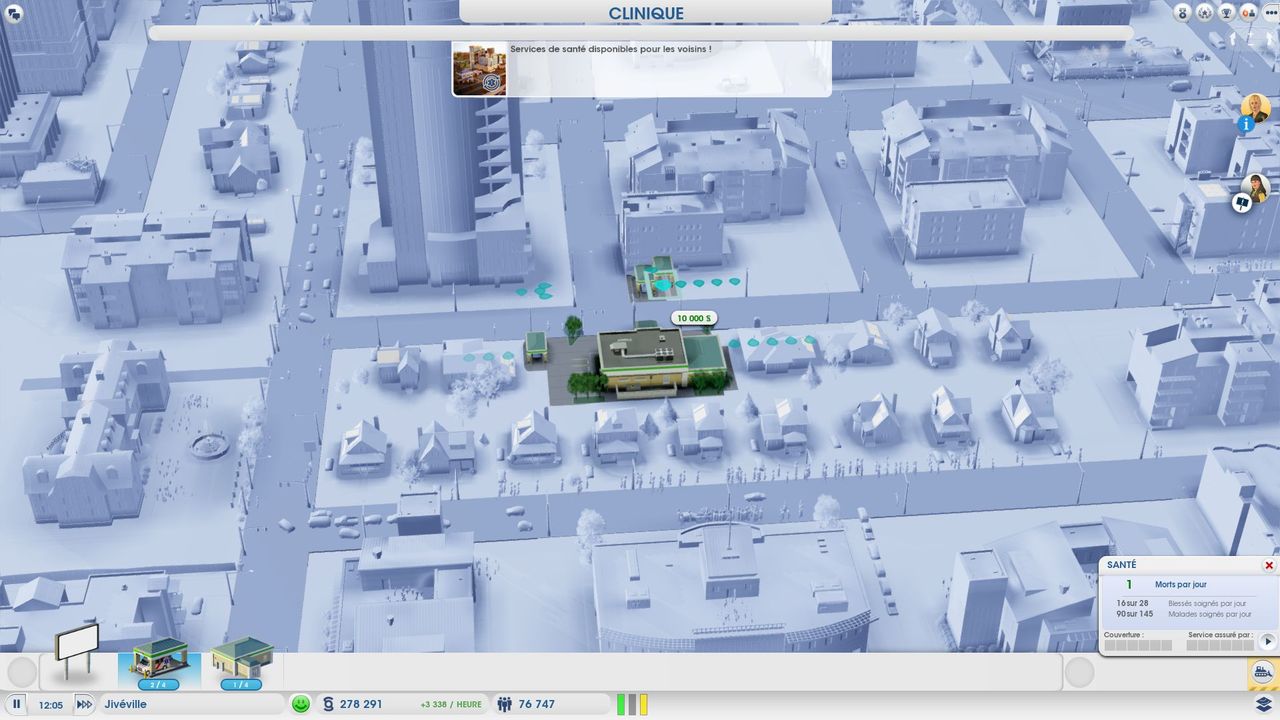Viewport: 1280px width, 720px height.
Task: Click the 10 000 § price tag
Action: [x=694, y=318]
